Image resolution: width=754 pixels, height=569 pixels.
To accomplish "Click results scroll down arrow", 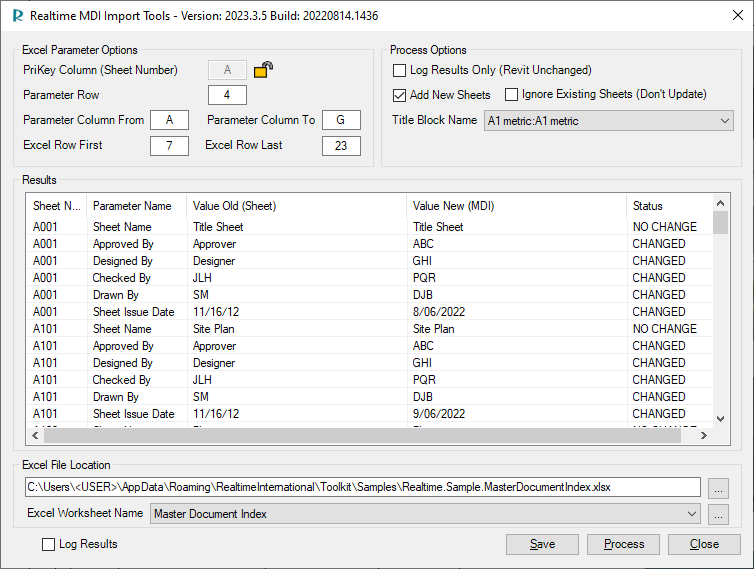I will (x=720, y=419).
